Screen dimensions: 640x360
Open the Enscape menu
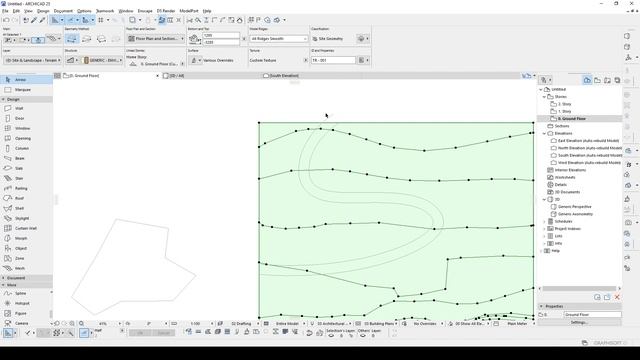[x=145, y=11]
